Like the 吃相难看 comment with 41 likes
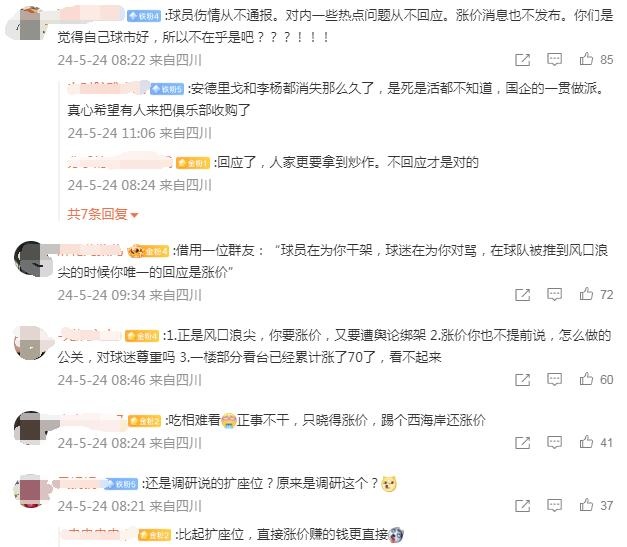The width and height of the screenshot is (627, 547). tap(586, 442)
